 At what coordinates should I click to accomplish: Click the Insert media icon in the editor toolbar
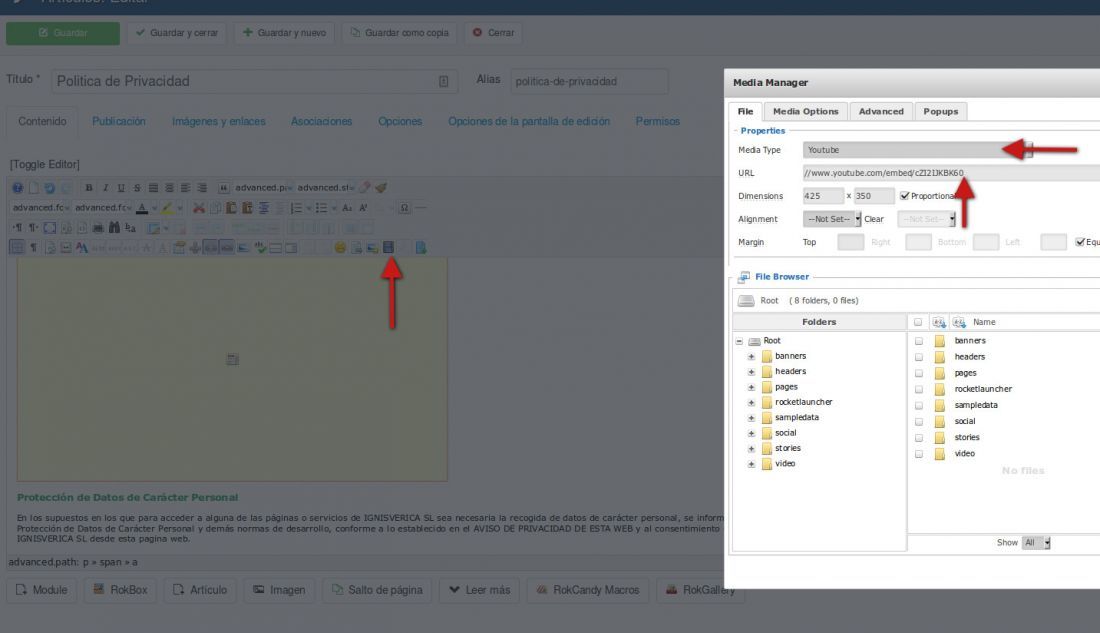tap(388, 247)
